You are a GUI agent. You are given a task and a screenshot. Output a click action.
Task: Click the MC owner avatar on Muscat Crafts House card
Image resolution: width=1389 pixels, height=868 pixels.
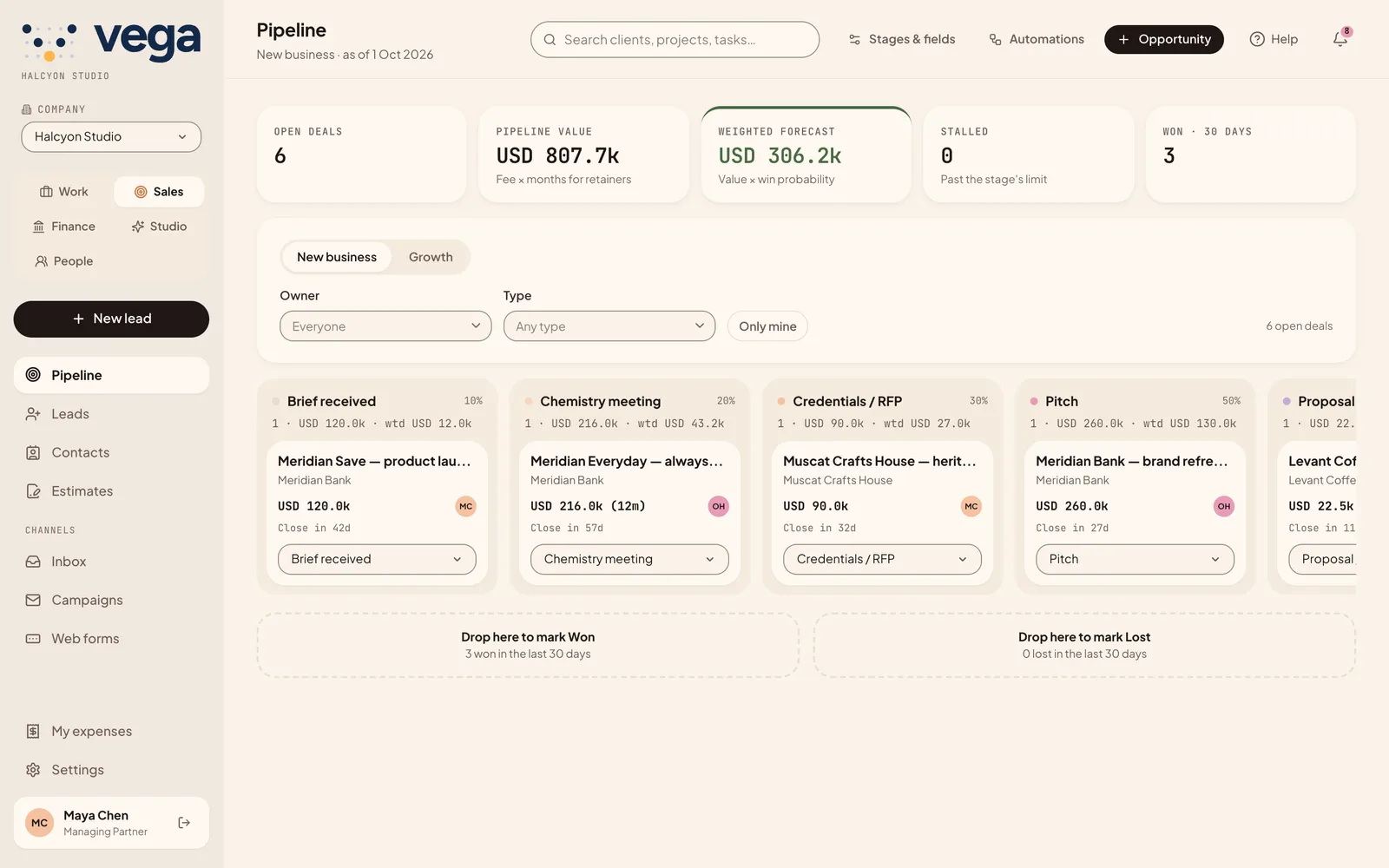[971, 506]
